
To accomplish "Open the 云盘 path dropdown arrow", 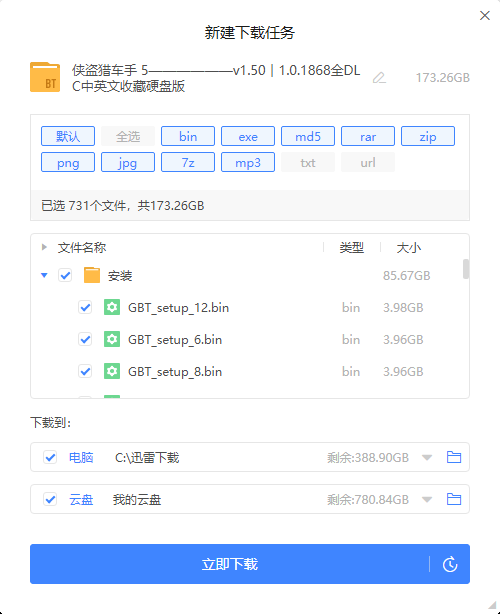I will point(427,500).
